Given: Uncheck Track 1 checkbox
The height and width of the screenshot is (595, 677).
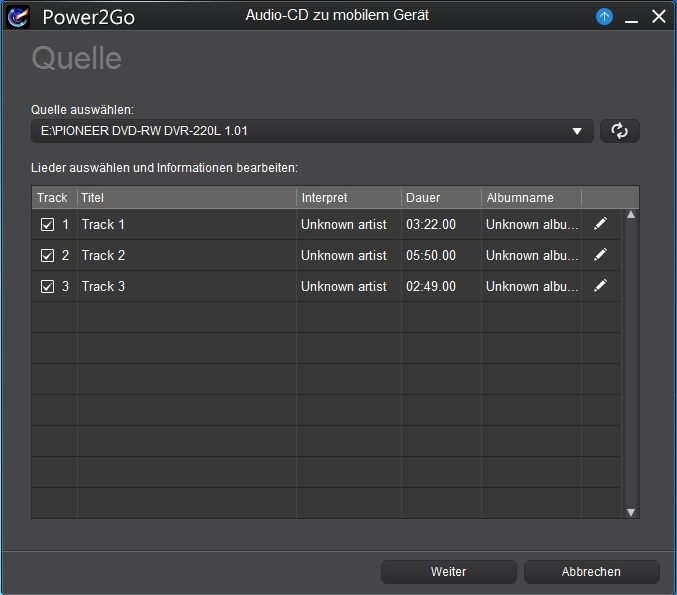Looking at the screenshot, I should click(x=47, y=225).
